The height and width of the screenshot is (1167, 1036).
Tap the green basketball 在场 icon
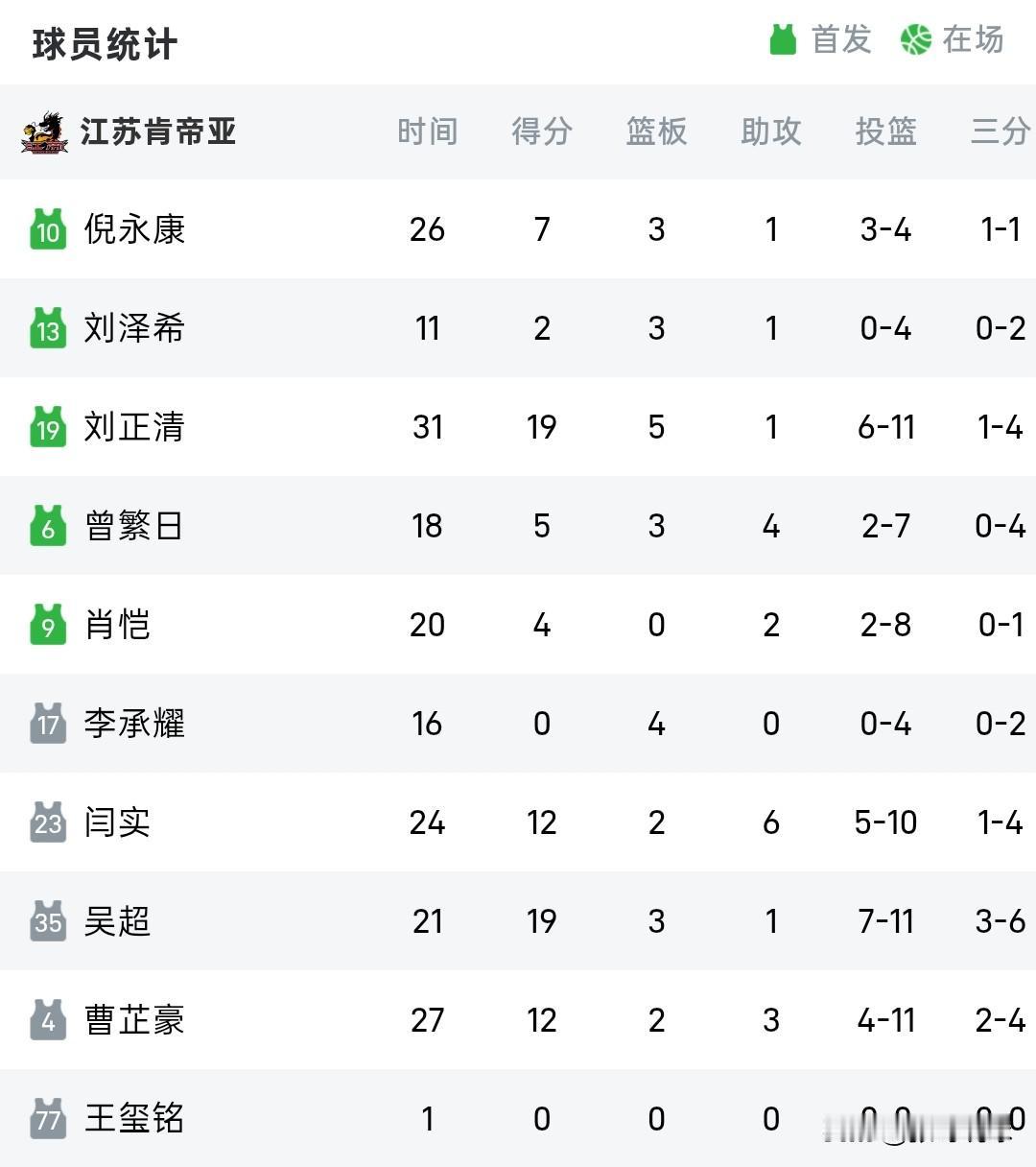(916, 39)
